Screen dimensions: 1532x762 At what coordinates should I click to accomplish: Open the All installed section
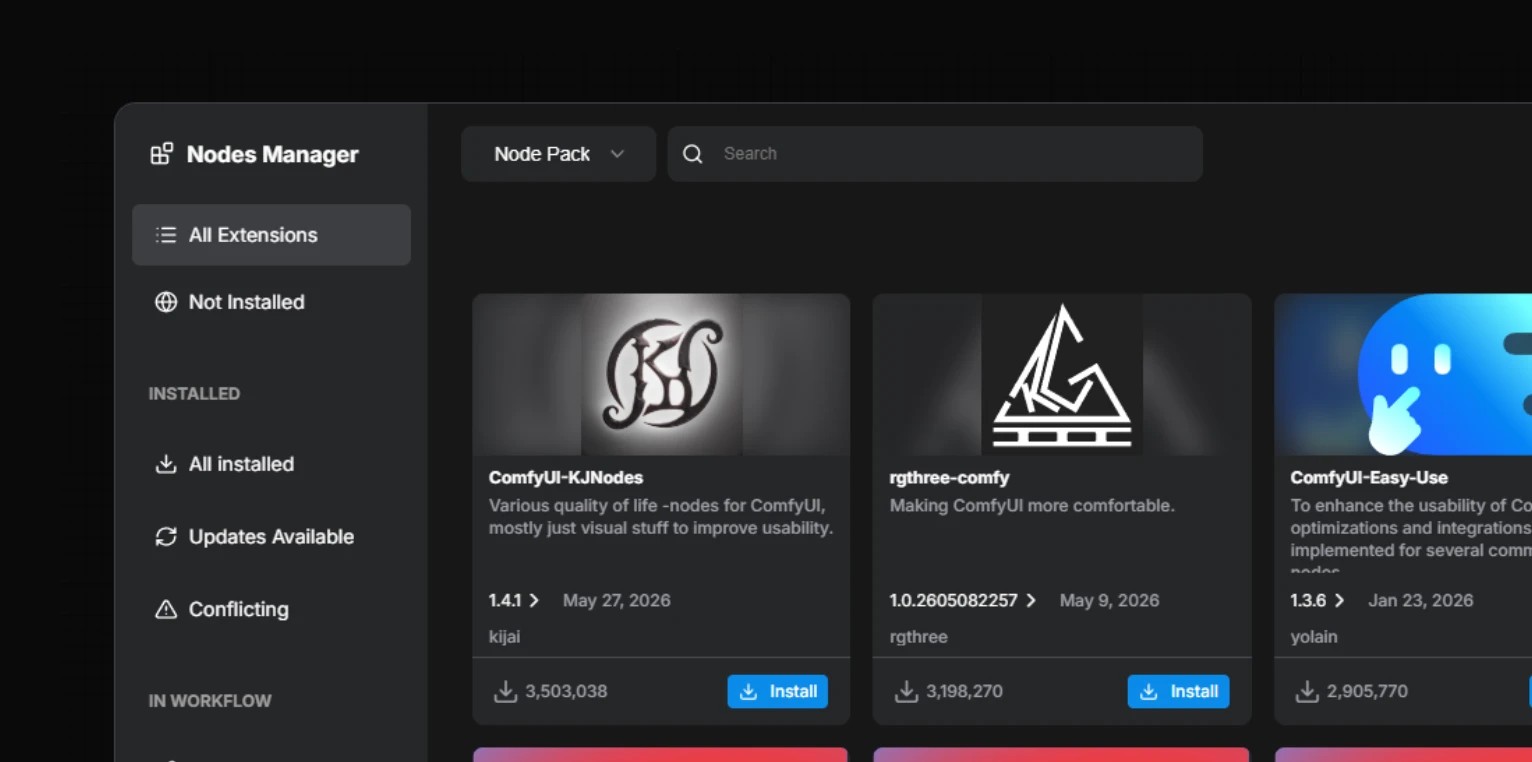click(x=271, y=464)
